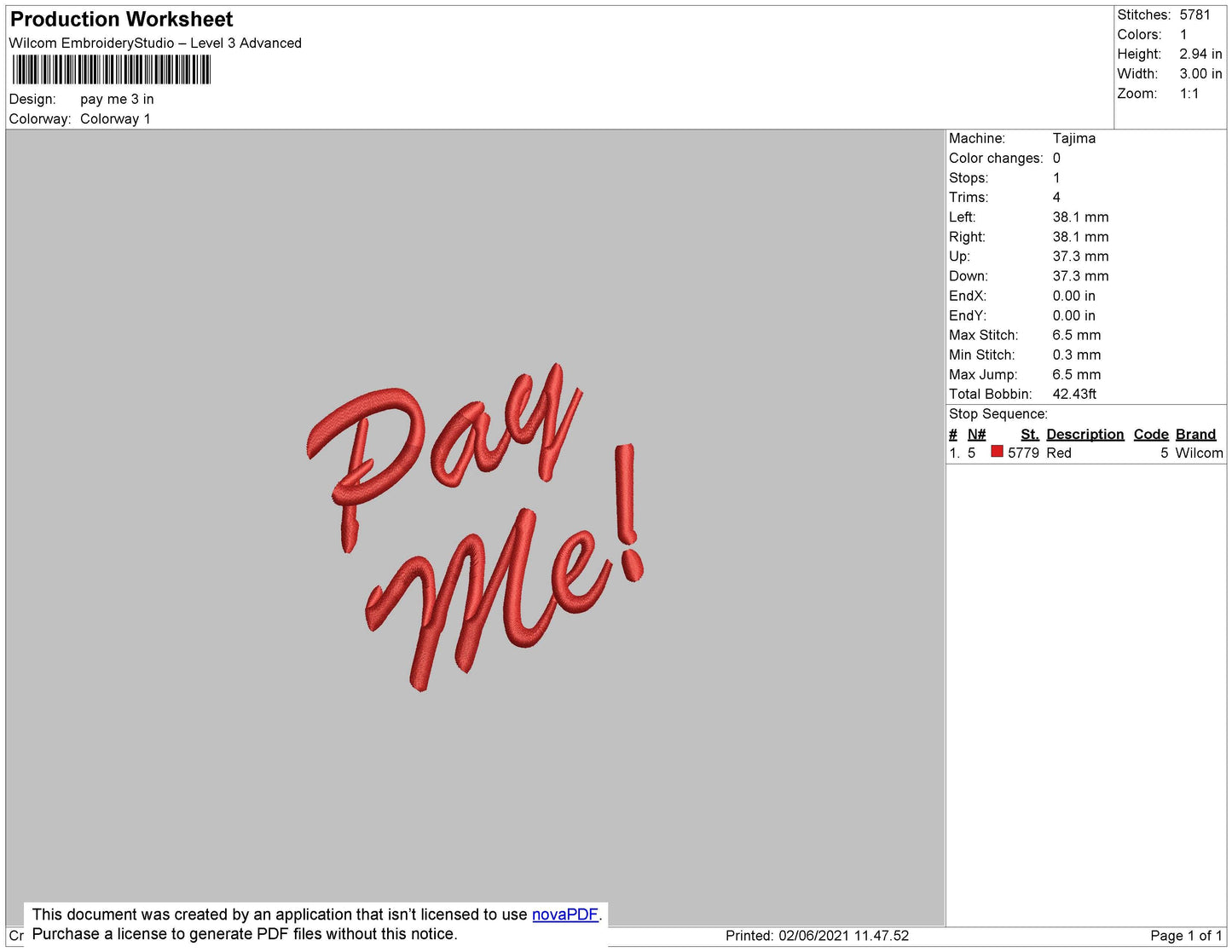Select the Max Stitch value '6.5 mm'
This screenshot has height=952, width=1232.
tap(1077, 335)
